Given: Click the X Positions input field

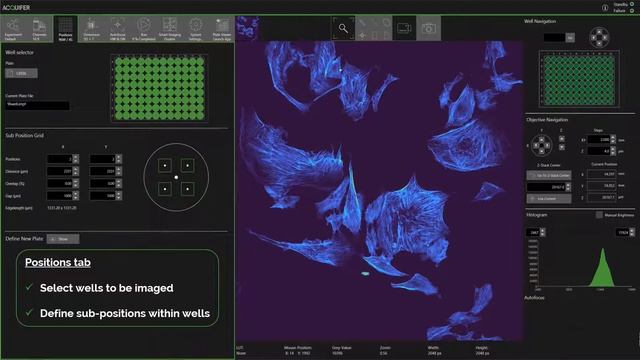Looking at the screenshot, I should 60,159.
